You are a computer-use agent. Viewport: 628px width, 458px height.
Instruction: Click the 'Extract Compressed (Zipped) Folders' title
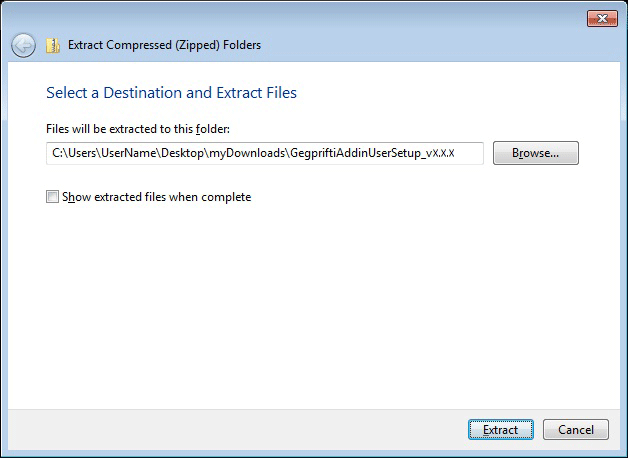click(x=164, y=45)
